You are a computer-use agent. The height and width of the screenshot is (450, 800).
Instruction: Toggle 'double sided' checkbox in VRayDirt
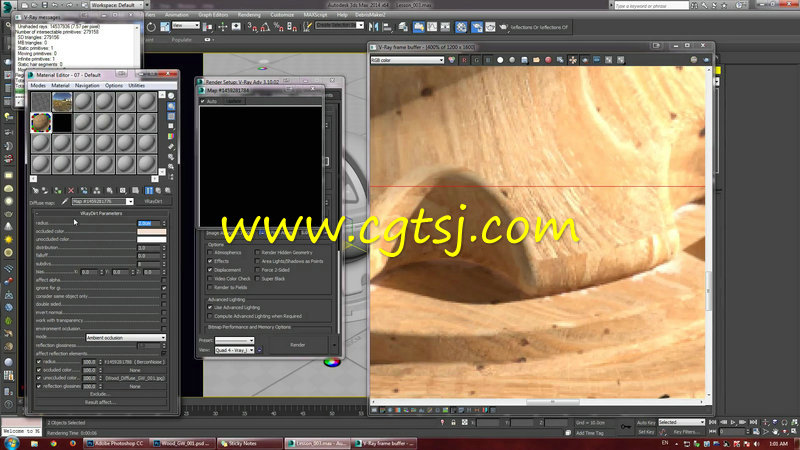click(x=164, y=305)
